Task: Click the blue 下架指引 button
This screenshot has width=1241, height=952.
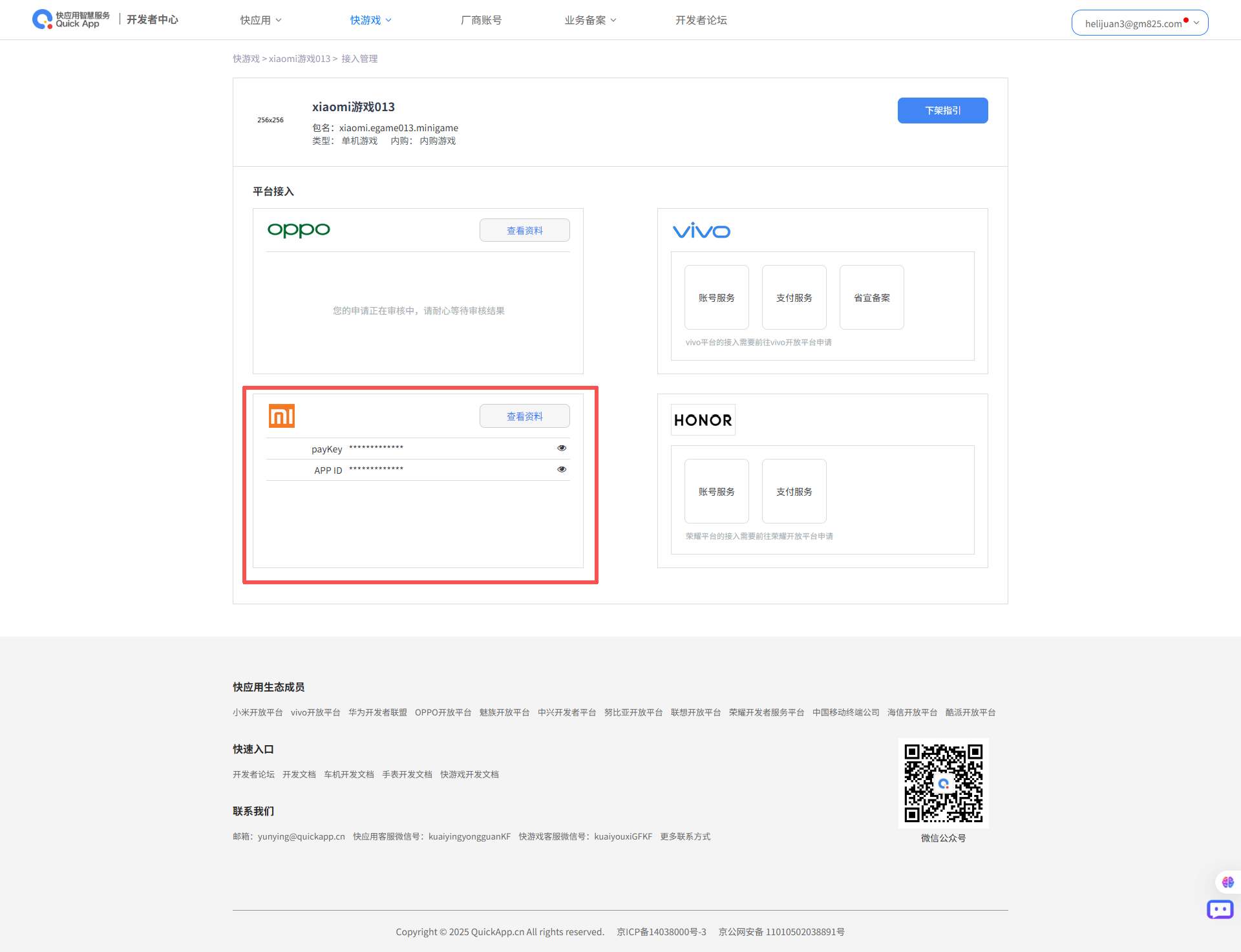Action: pos(942,111)
